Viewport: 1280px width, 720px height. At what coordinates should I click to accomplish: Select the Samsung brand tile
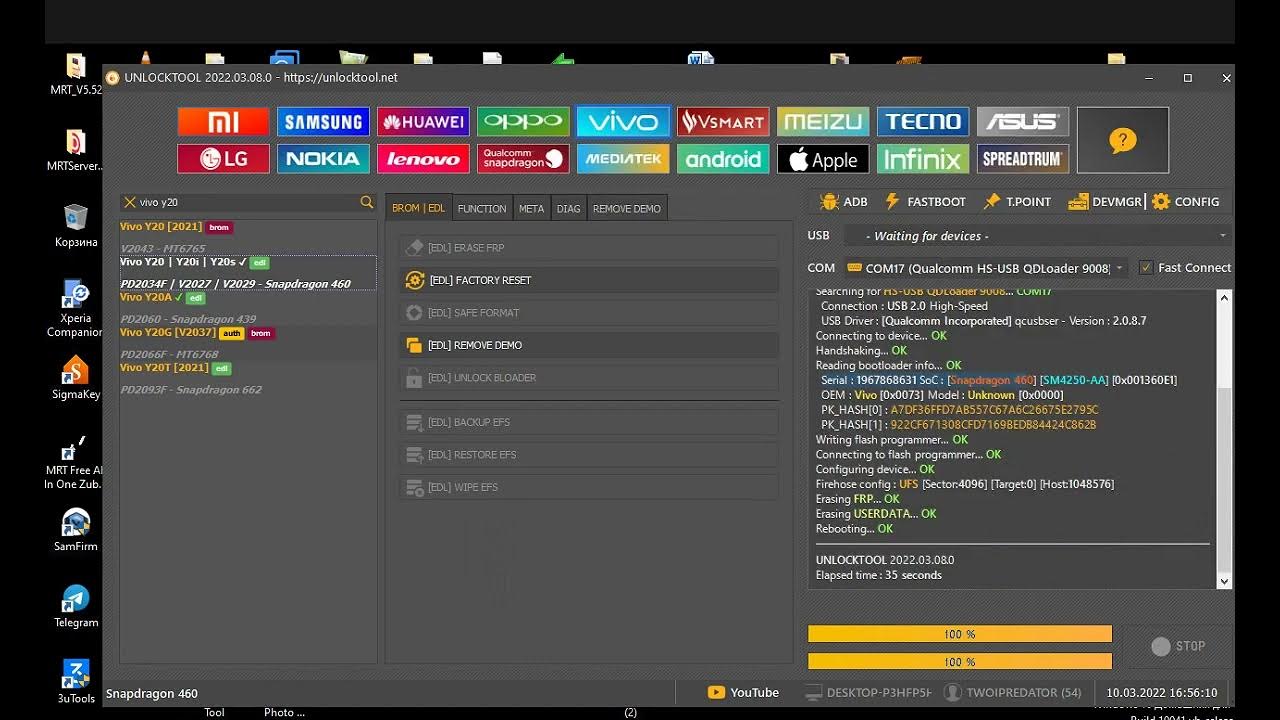click(323, 122)
